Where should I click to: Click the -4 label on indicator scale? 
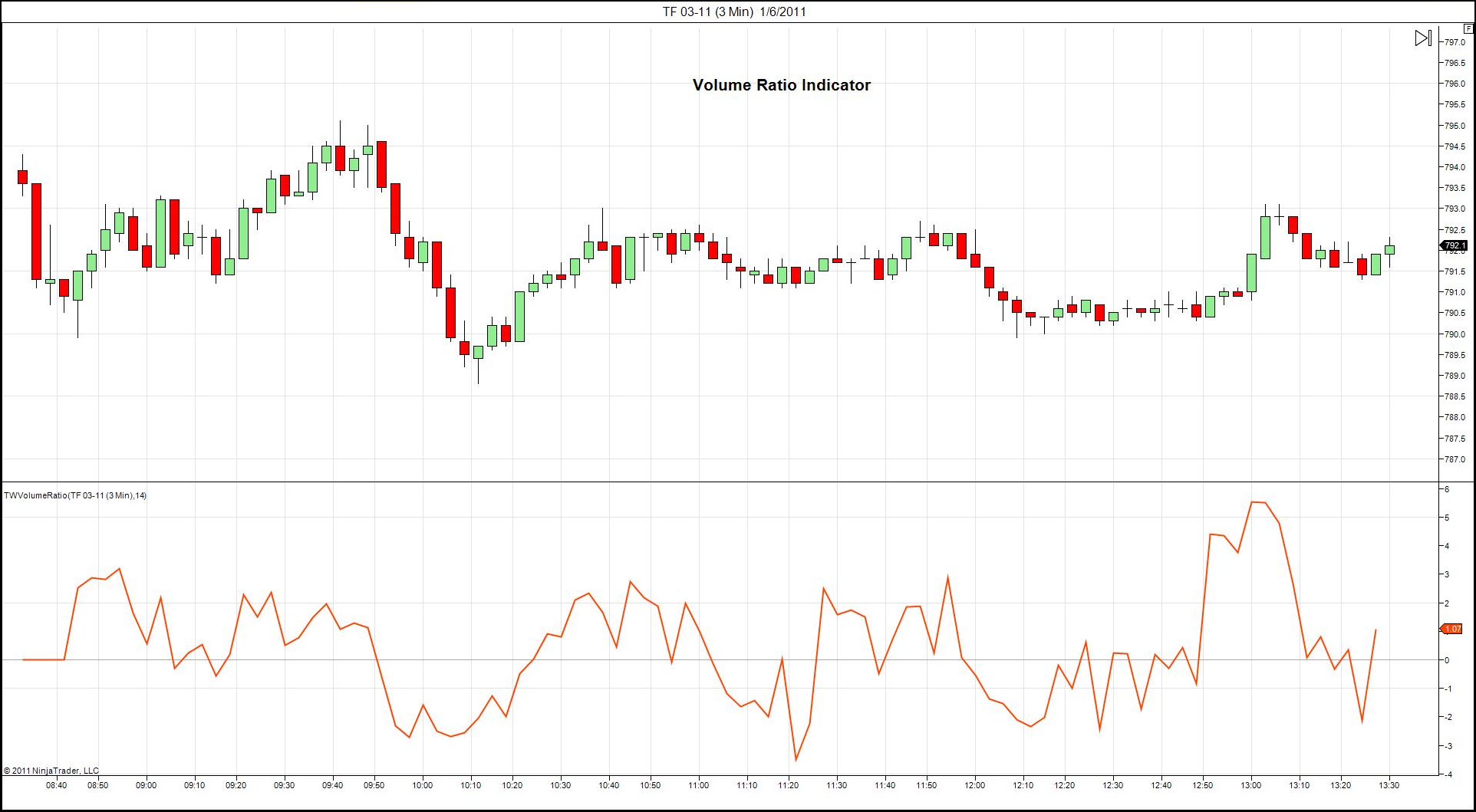[x=1447, y=774]
